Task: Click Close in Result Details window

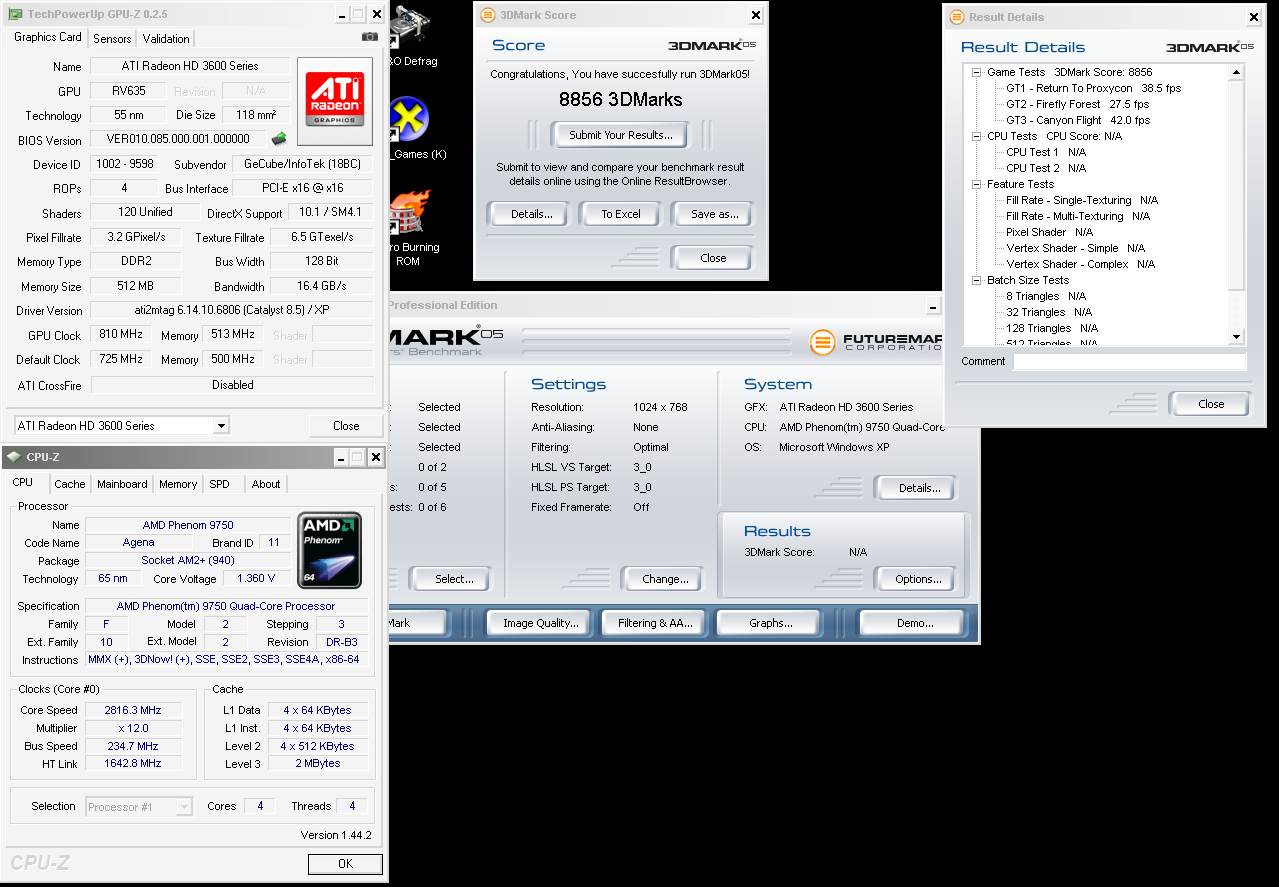Action: click(1210, 404)
